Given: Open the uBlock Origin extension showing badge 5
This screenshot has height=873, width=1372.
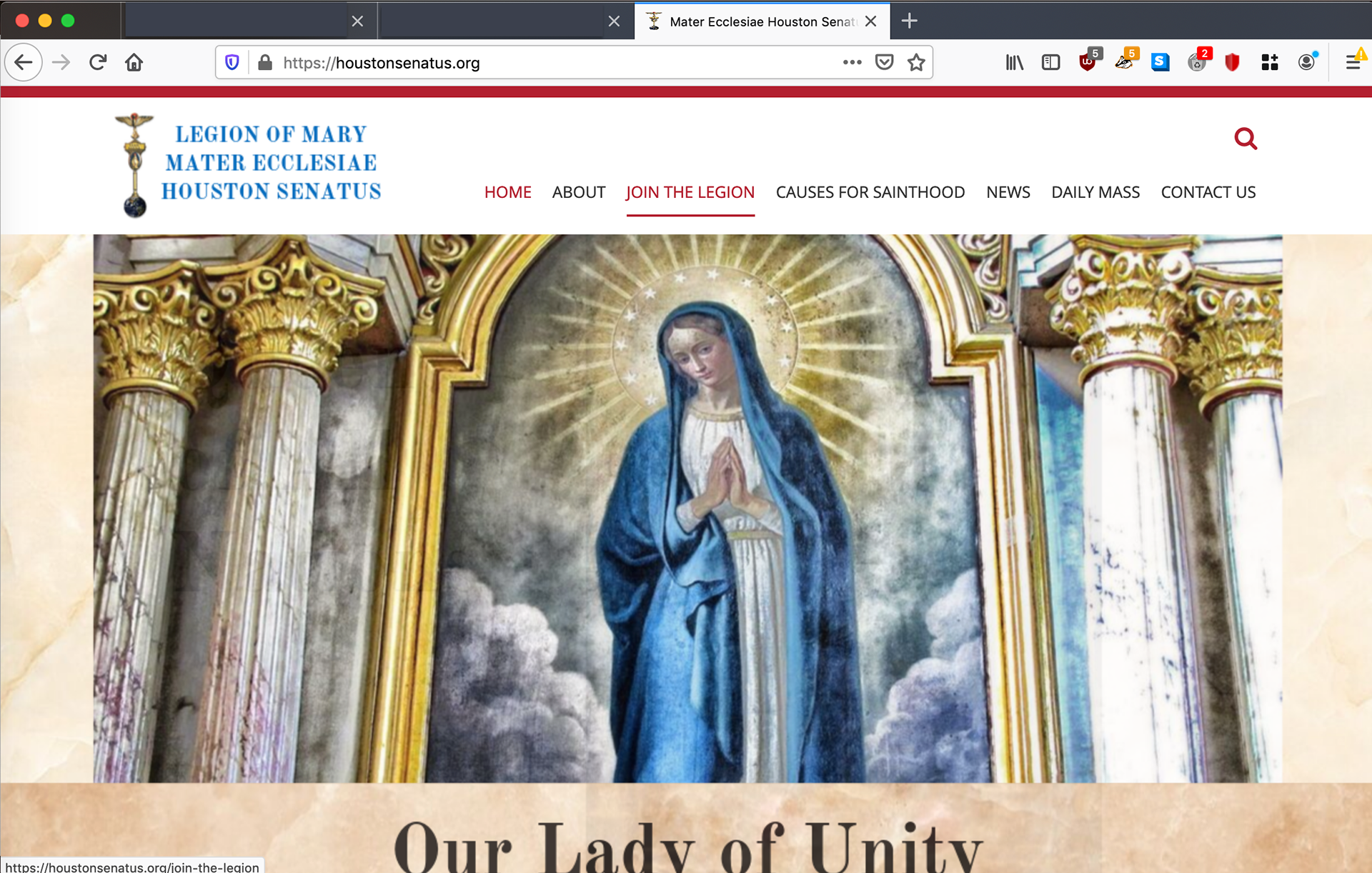Looking at the screenshot, I should (x=1089, y=61).
